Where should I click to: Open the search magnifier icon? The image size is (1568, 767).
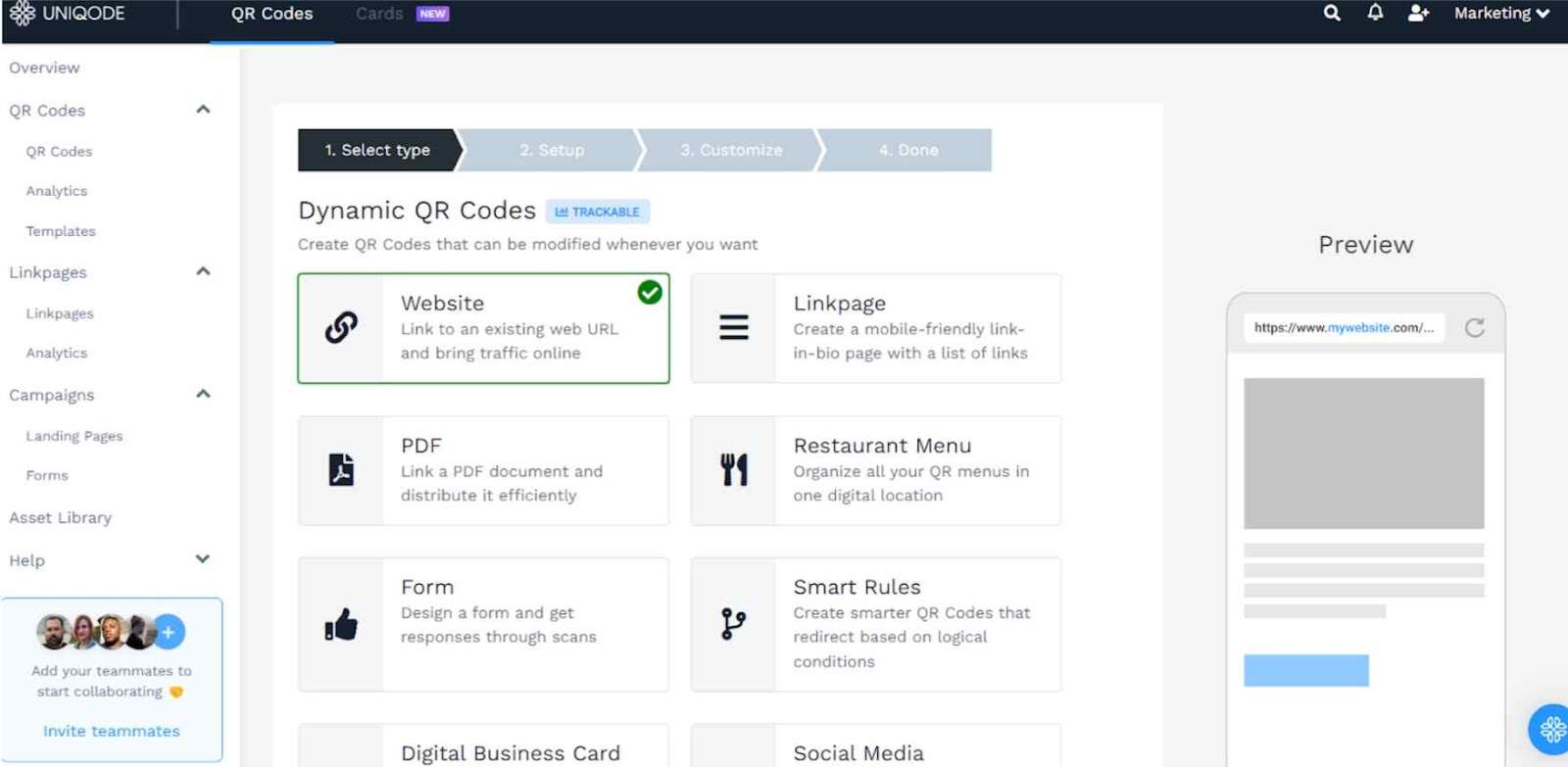click(x=1332, y=13)
